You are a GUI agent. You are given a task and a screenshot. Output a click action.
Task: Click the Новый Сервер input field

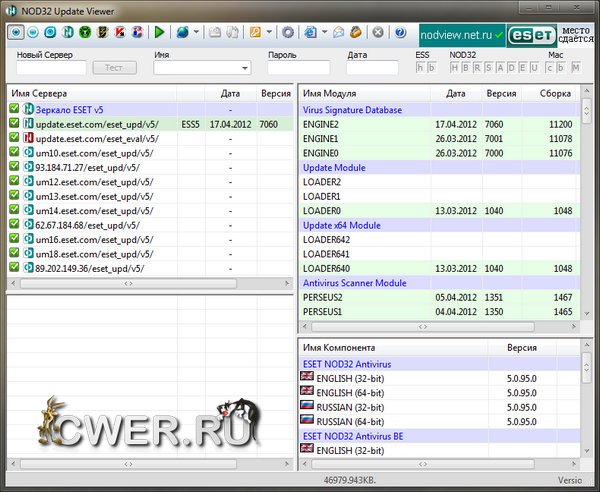49,68
